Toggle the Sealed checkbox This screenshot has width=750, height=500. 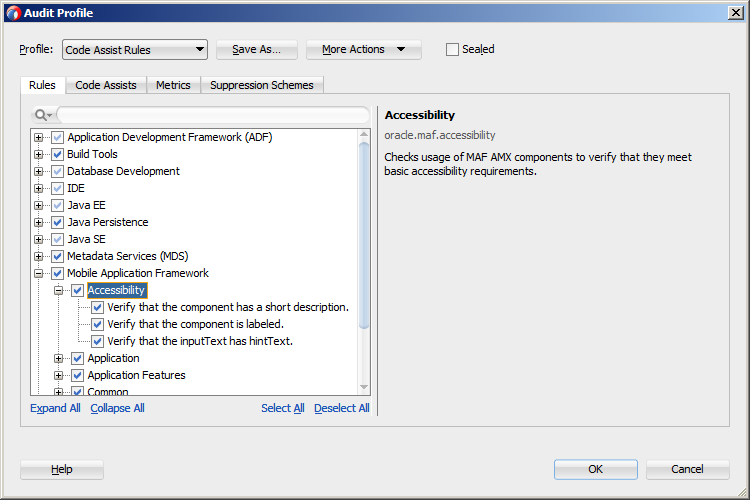pos(452,49)
